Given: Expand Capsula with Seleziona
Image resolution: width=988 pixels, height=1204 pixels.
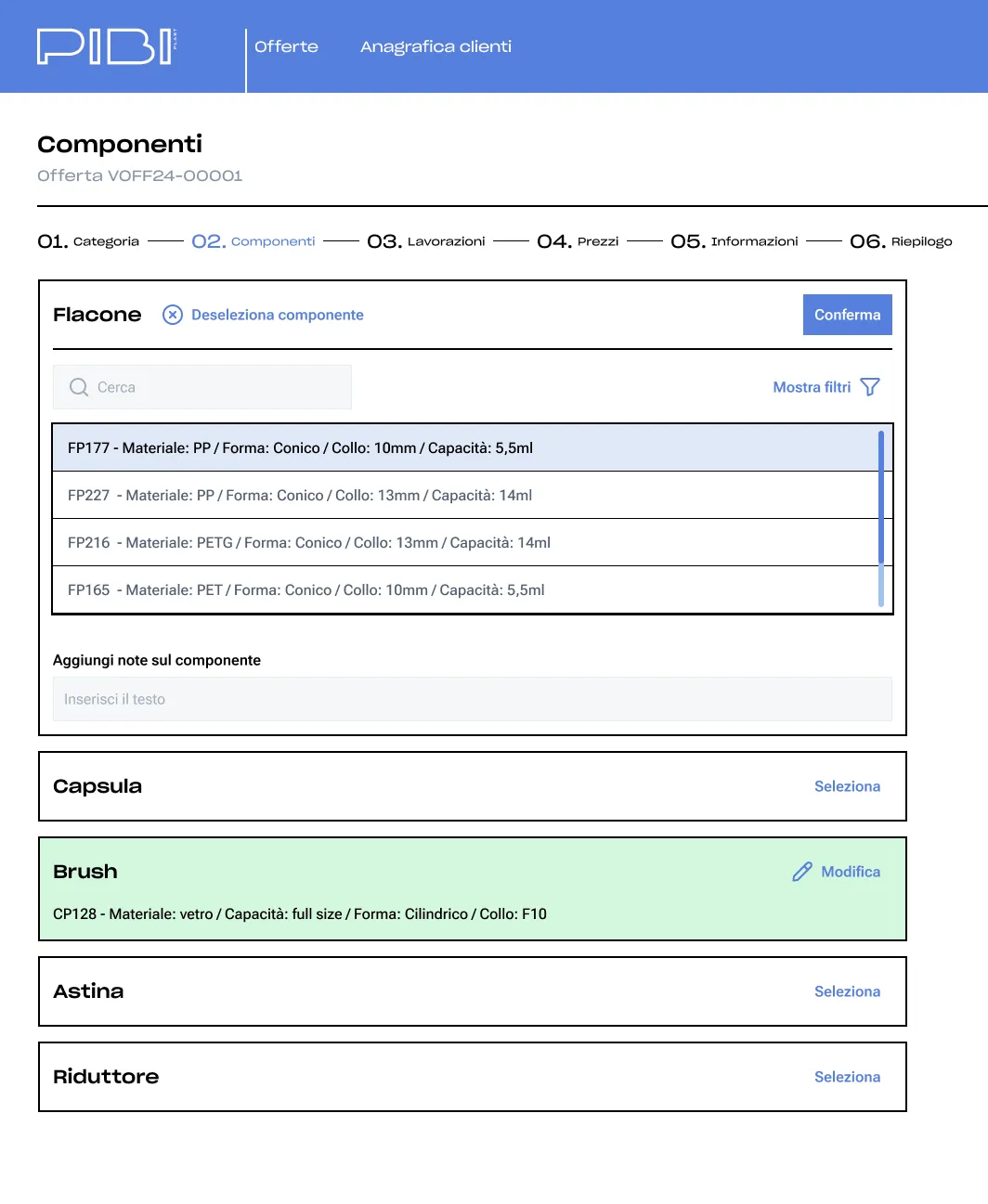Looking at the screenshot, I should coord(847,786).
